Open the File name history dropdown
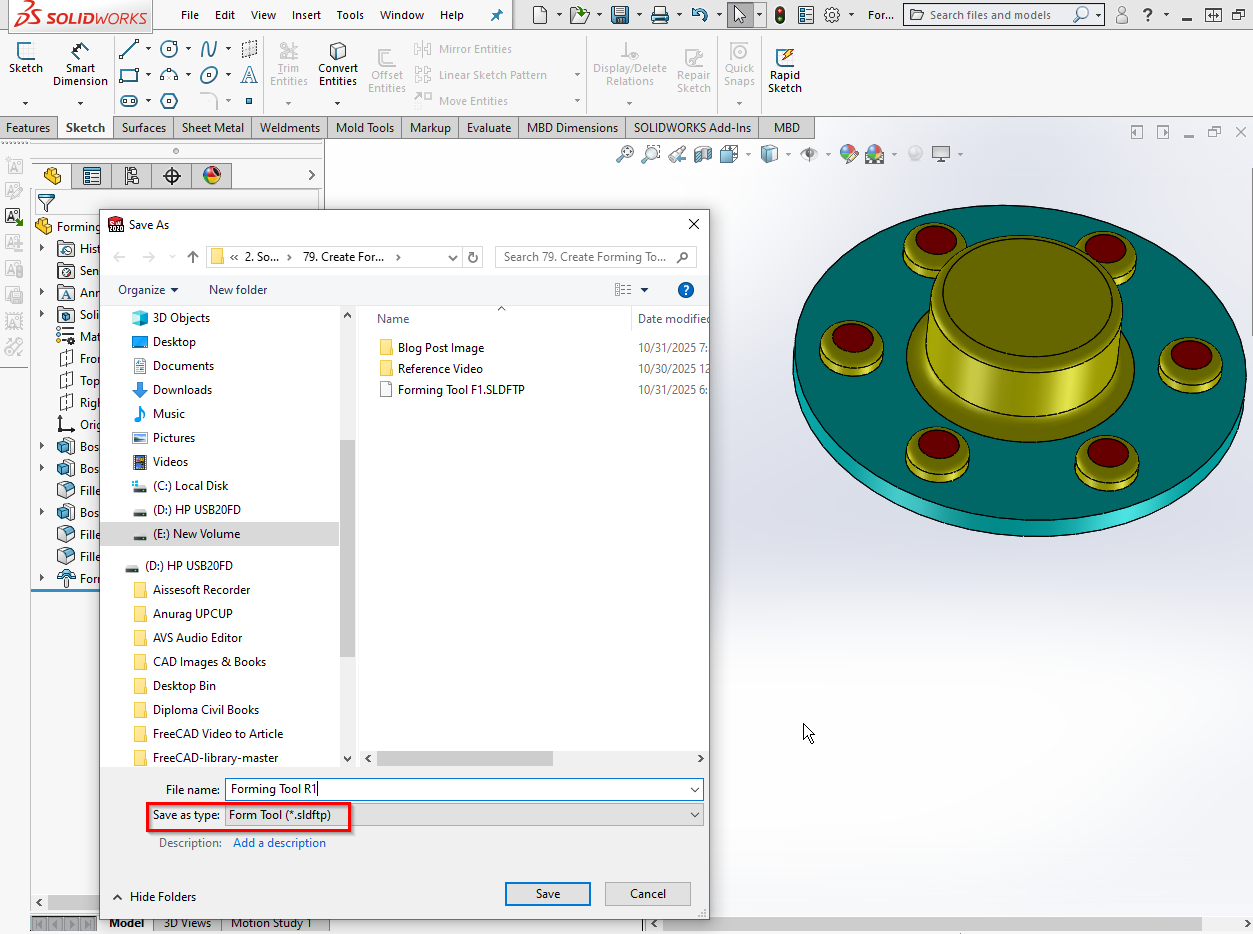 pyautogui.click(x=695, y=789)
